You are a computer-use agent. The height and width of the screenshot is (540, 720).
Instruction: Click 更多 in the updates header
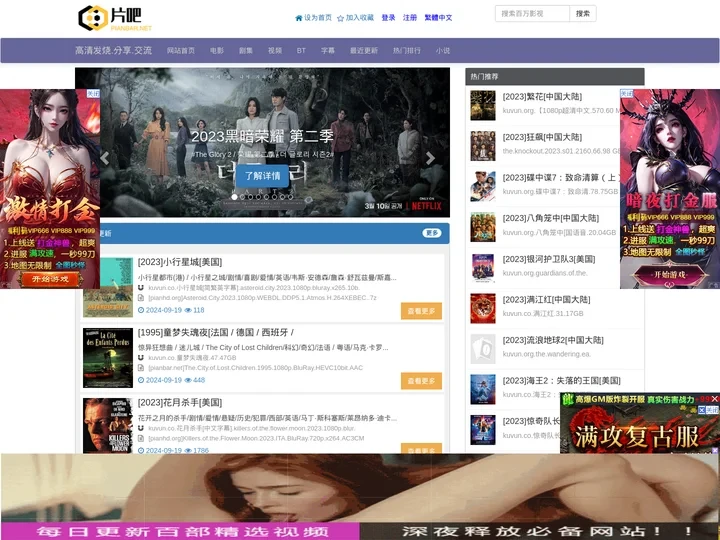pos(432,233)
